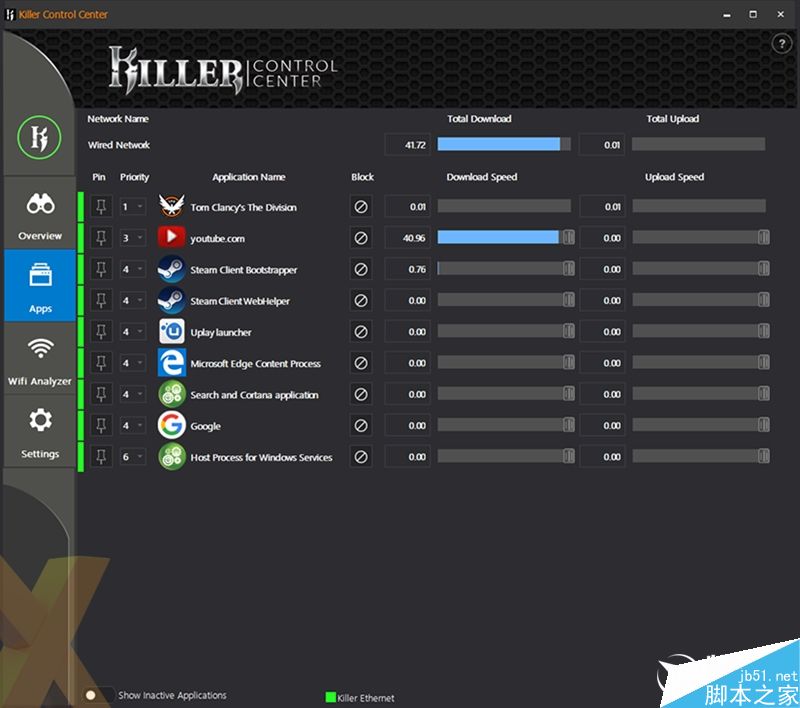Click Host Process for Windows Services icon
Image resolution: width=800 pixels, height=708 pixels.
pyautogui.click(x=171, y=457)
